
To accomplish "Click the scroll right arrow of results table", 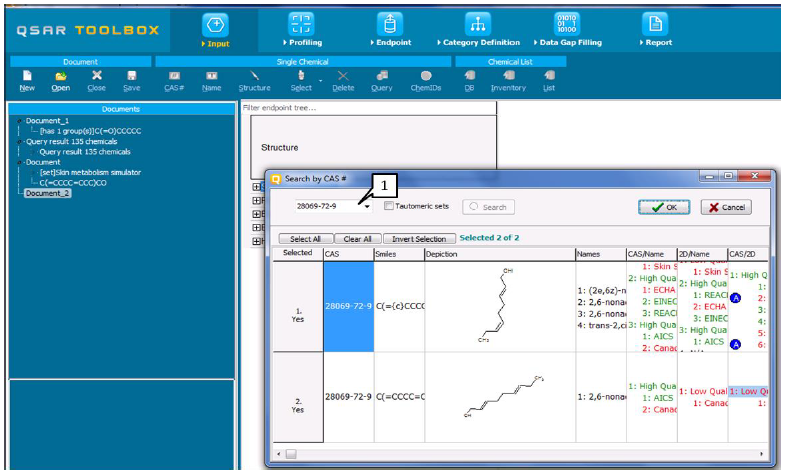I will point(761,454).
